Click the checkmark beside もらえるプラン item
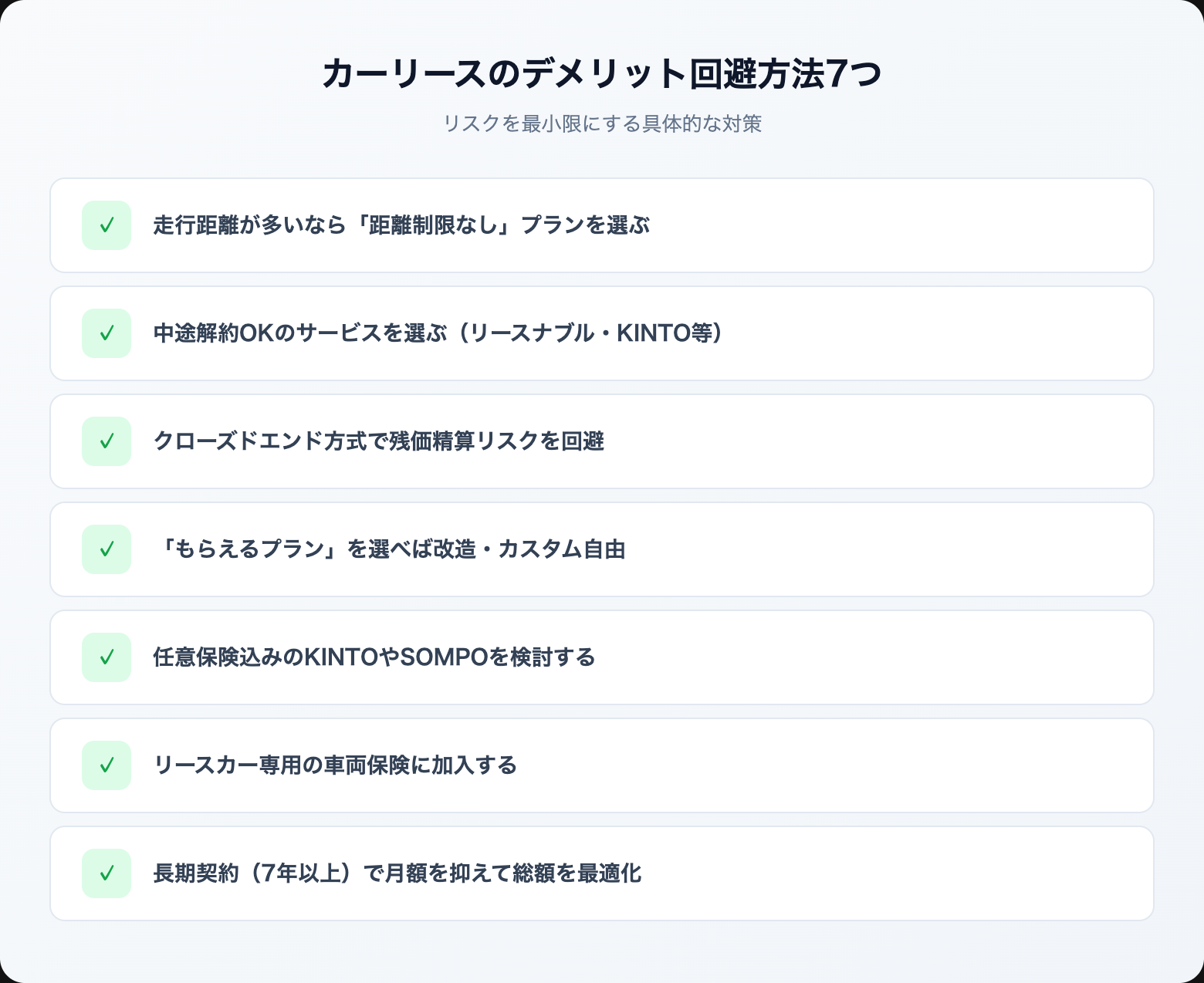The image size is (1204, 983). point(107,549)
